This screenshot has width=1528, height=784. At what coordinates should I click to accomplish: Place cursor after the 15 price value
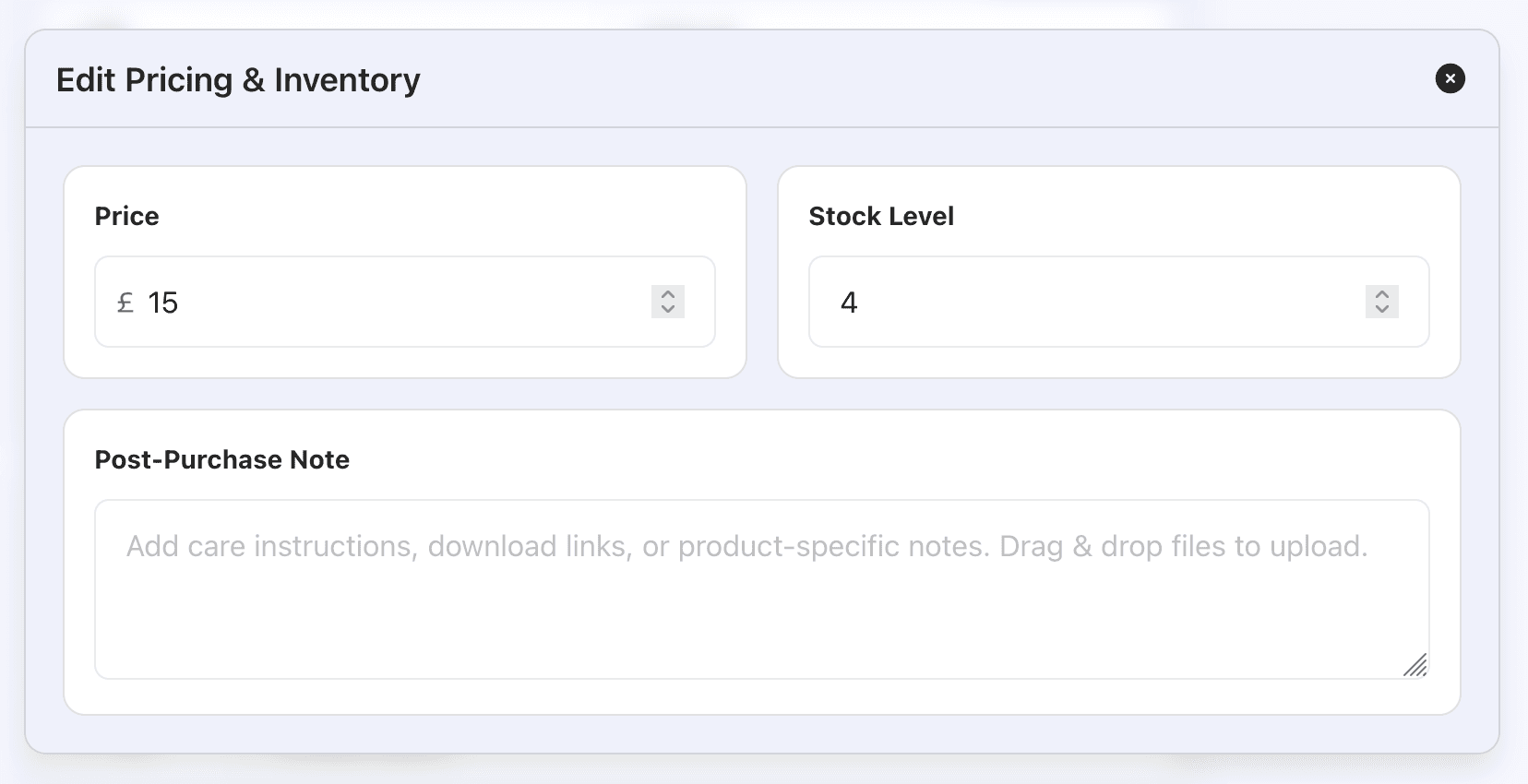180,303
